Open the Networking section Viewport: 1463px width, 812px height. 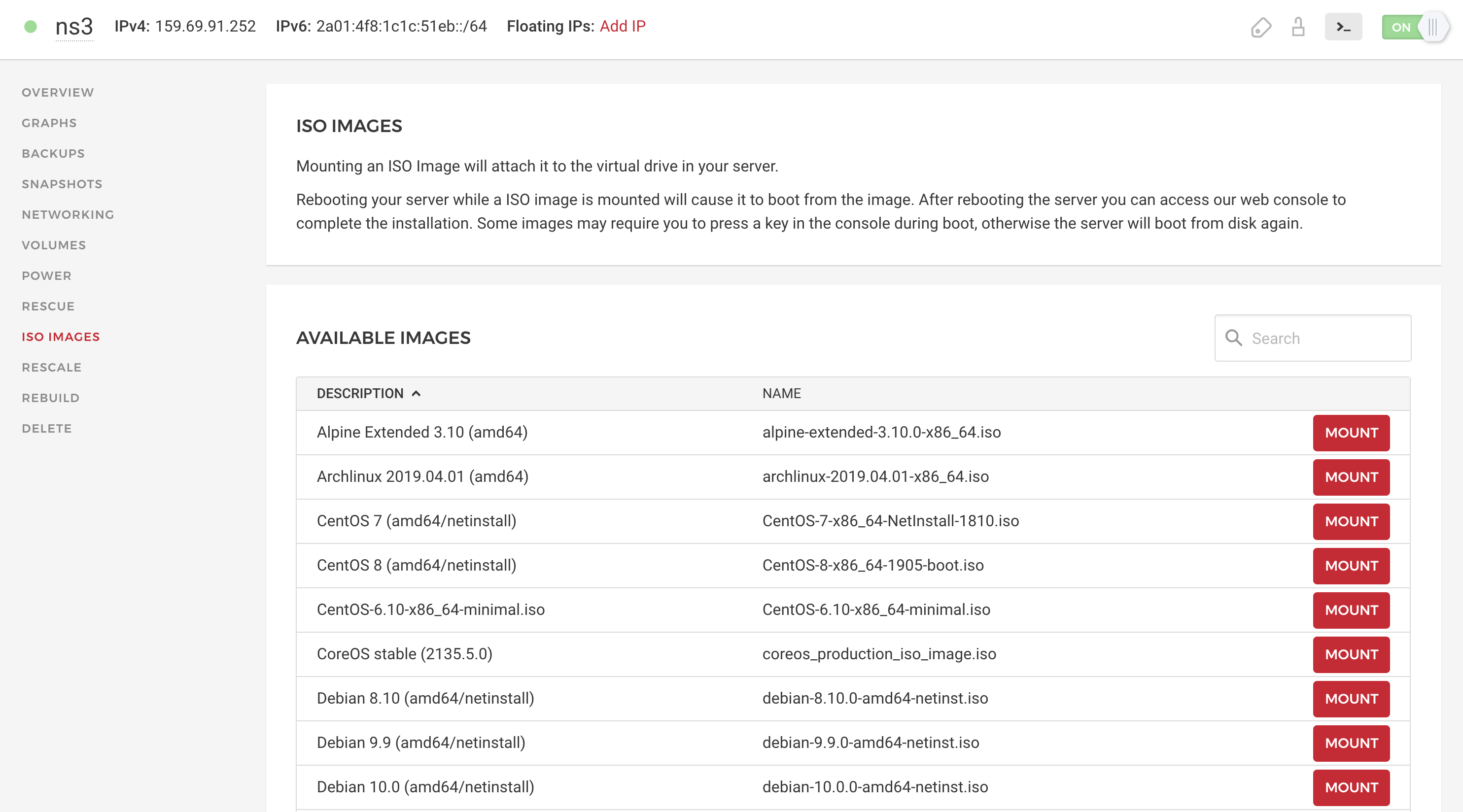click(68, 215)
